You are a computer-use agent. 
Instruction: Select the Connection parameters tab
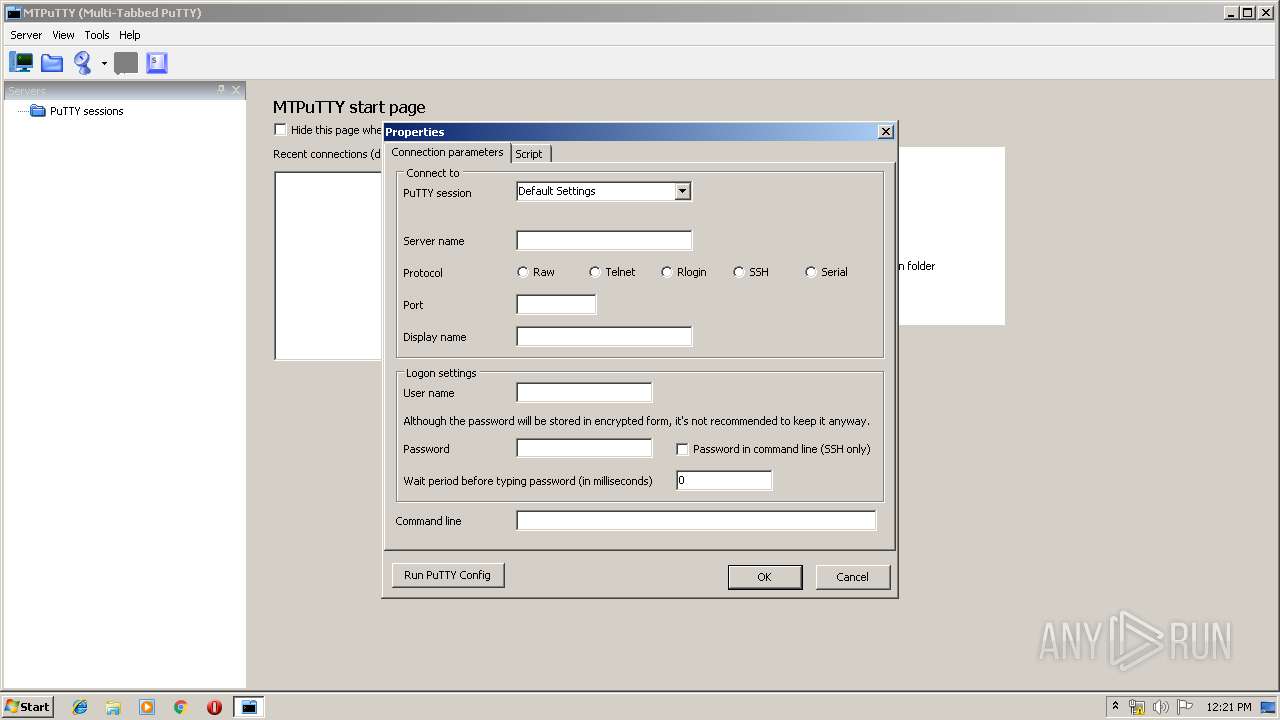click(447, 152)
